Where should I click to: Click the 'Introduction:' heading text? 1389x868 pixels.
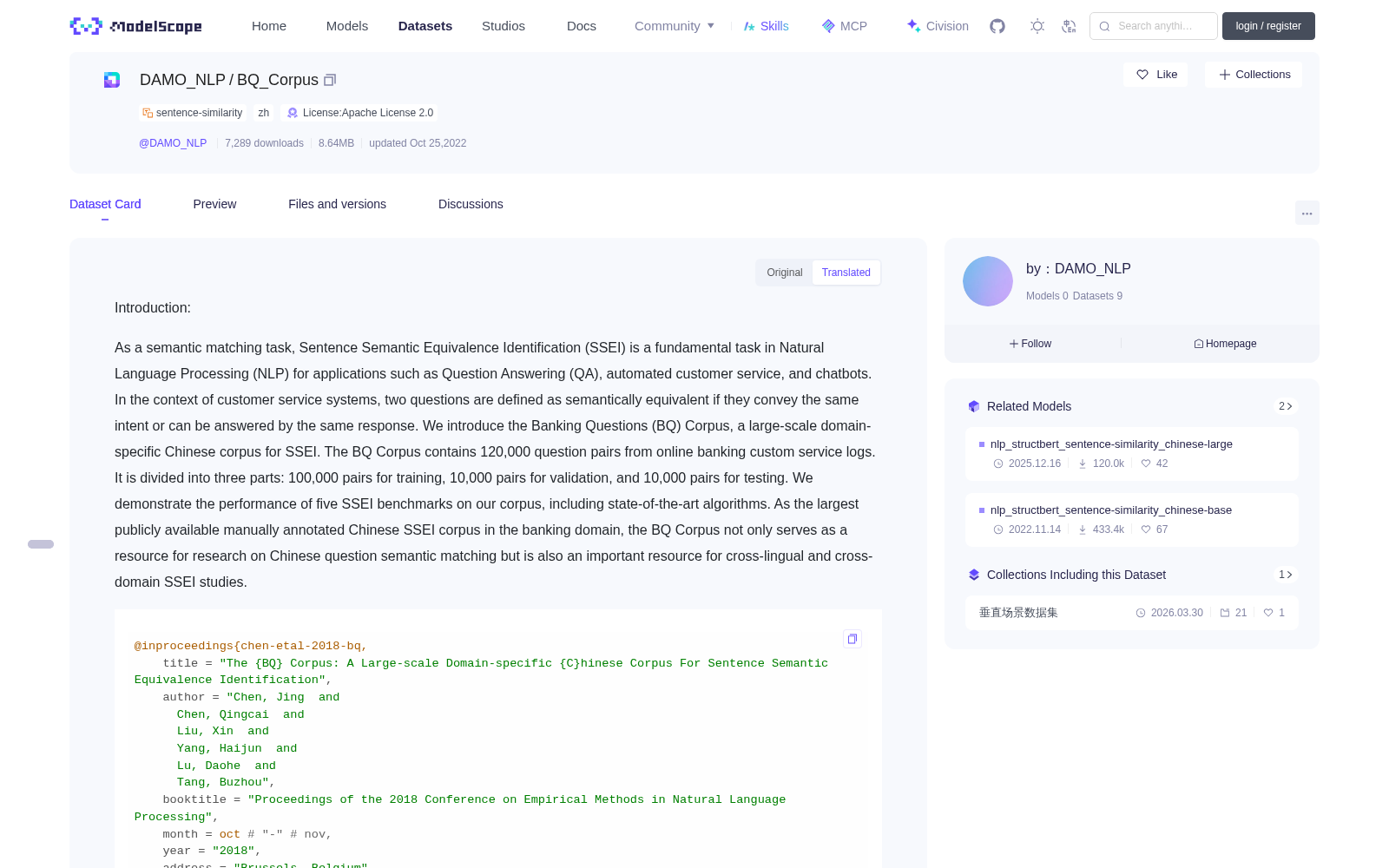(153, 308)
